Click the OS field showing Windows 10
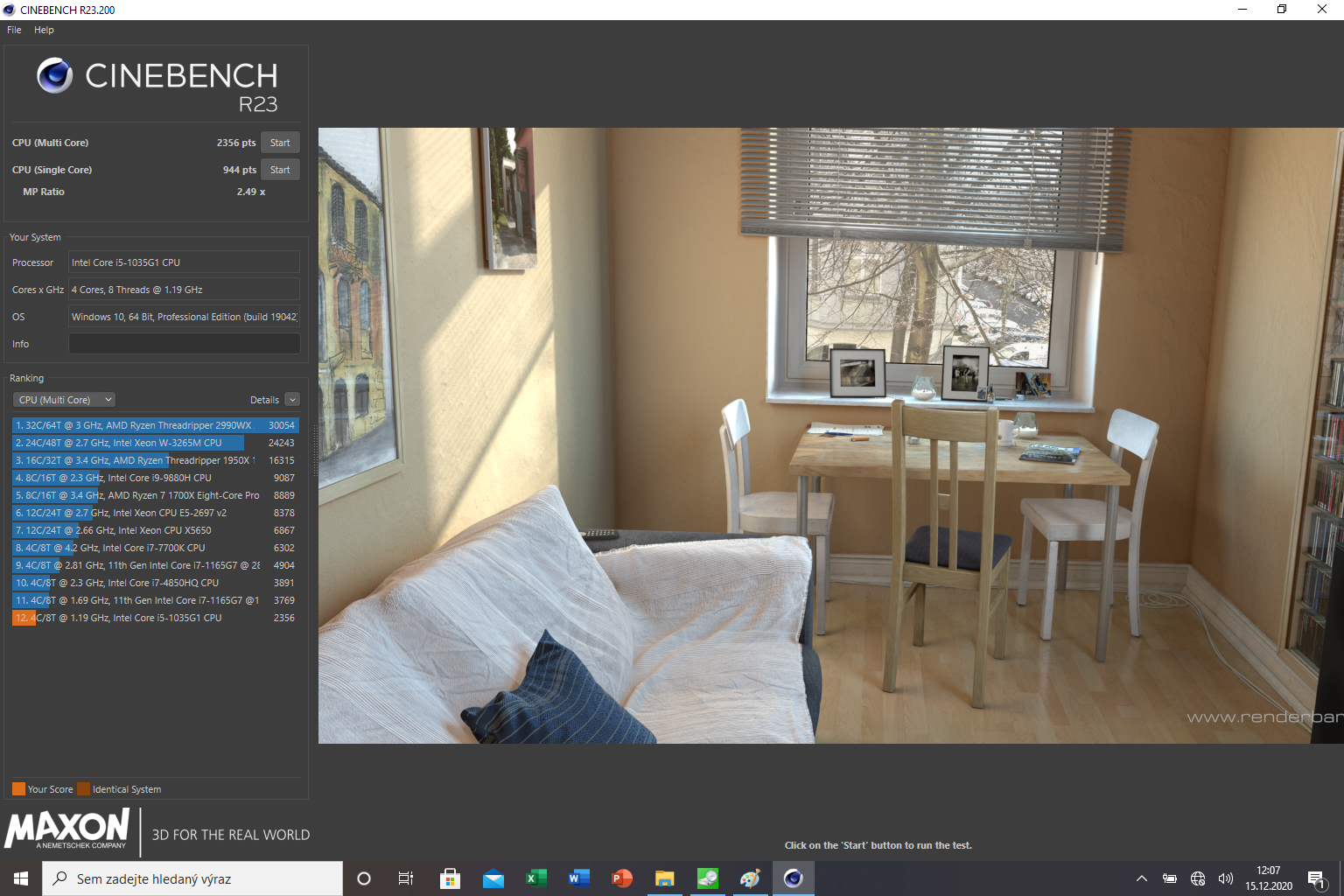Image resolution: width=1344 pixels, height=896 pixels. click(x=185, y=317)
